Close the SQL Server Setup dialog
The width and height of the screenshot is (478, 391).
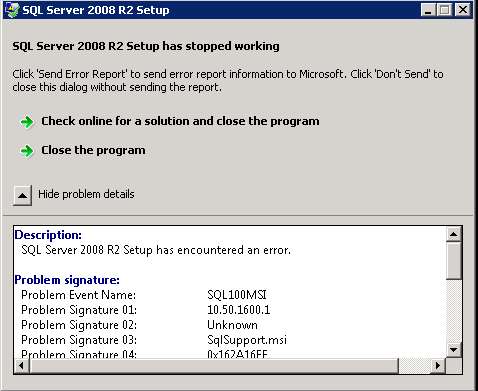click(x=463, y=10)
